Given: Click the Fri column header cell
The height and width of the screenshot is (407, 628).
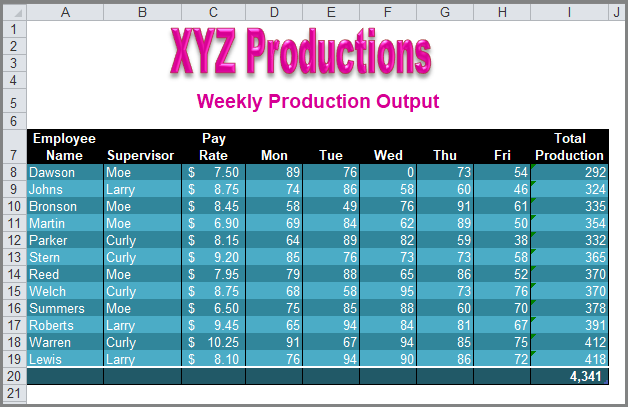Looking at the screenshot, I should point(502,147).
